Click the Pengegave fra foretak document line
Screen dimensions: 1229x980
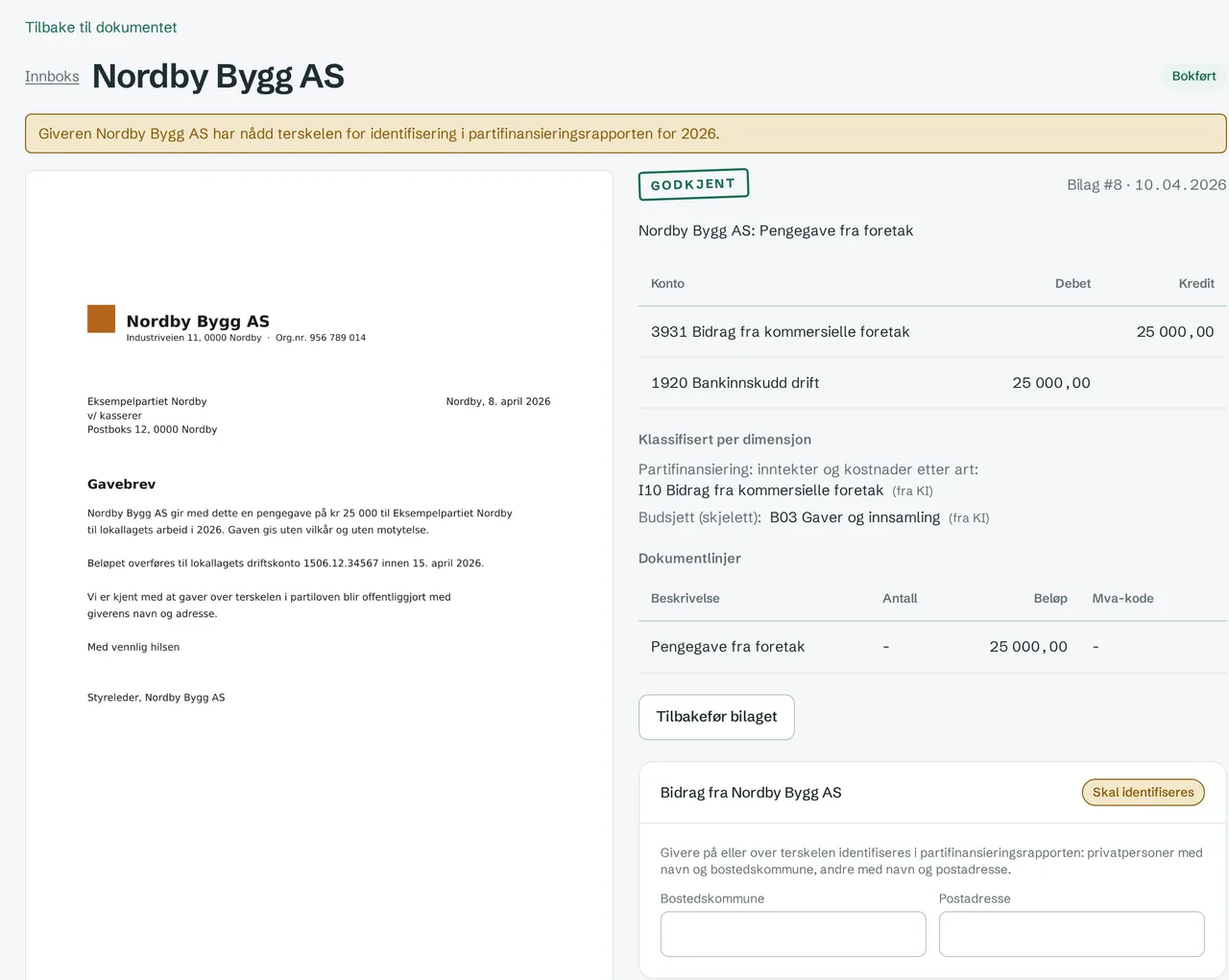click(x=932, y=647)
